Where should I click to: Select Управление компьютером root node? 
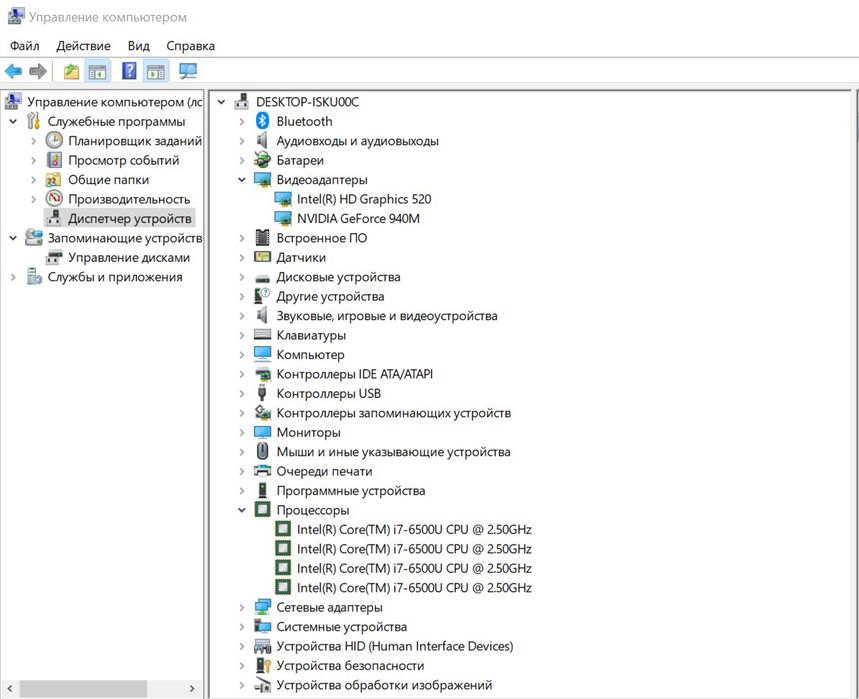[x=114, y=102]
